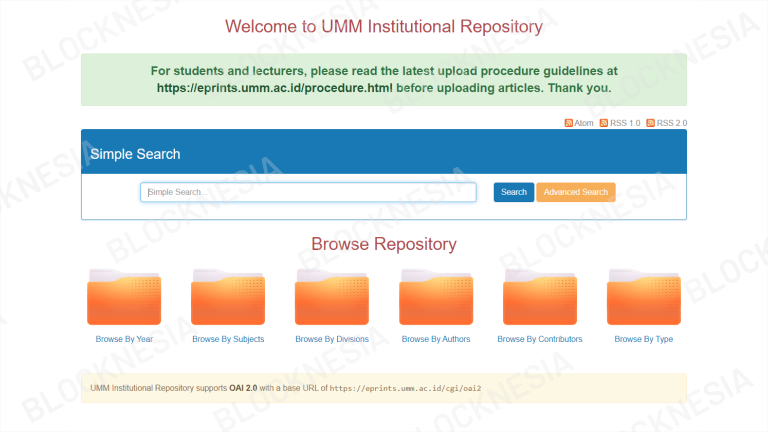Open the Browse By Contributors folder icon
This screenshot has width=768, height=432.
point(540,297)
